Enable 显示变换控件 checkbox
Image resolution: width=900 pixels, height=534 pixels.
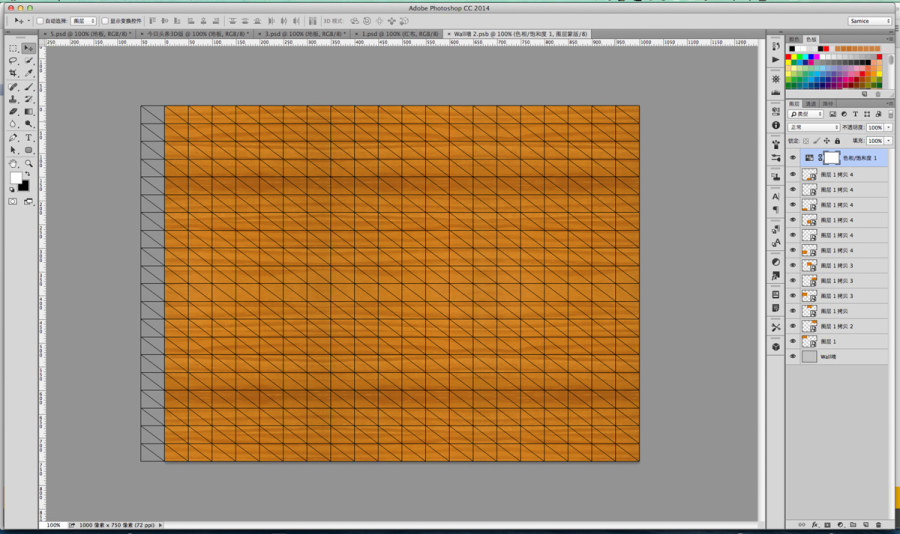[x=105, y=21]
